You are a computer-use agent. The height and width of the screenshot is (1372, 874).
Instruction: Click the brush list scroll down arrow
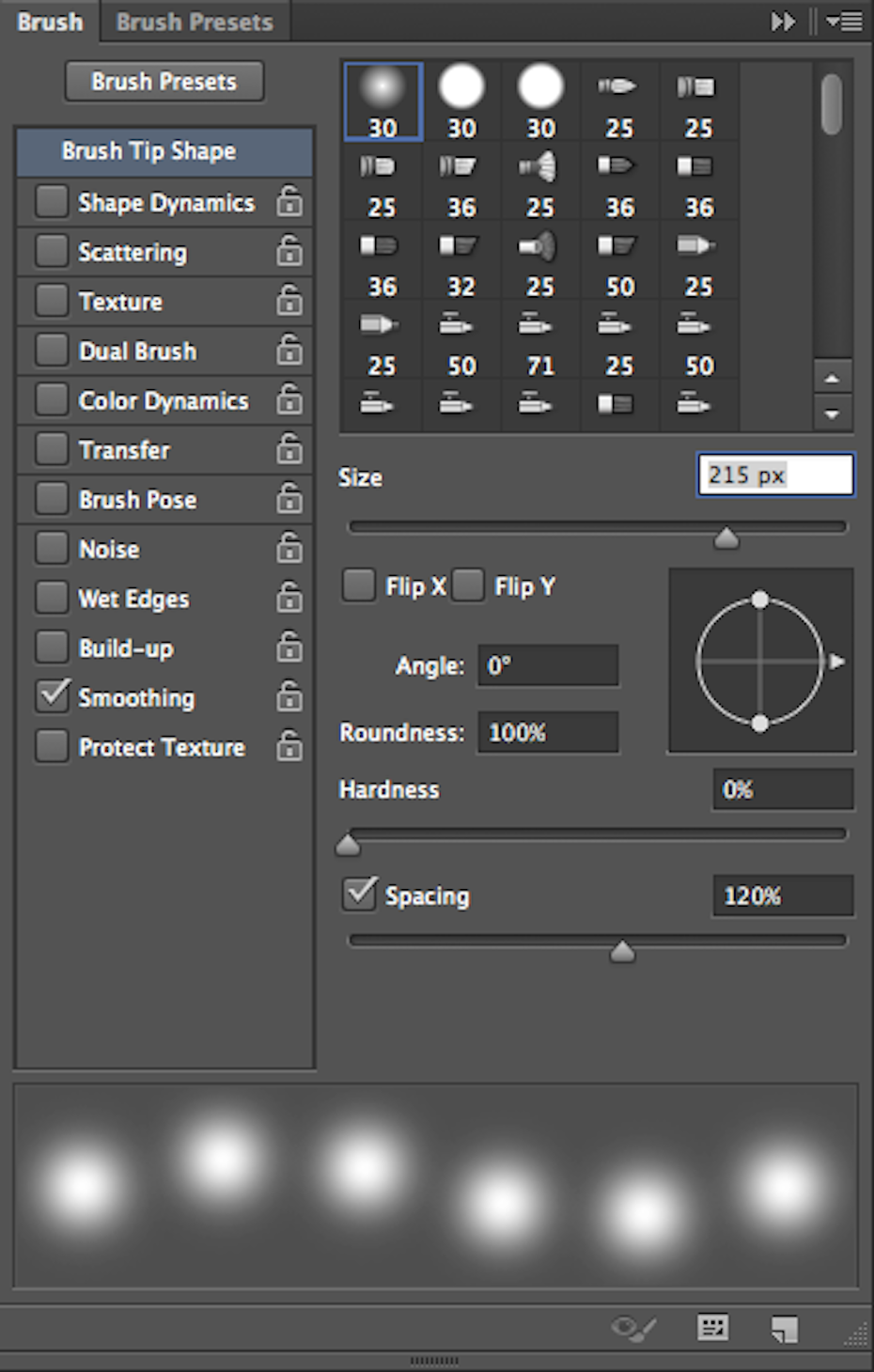pos(833,413)
